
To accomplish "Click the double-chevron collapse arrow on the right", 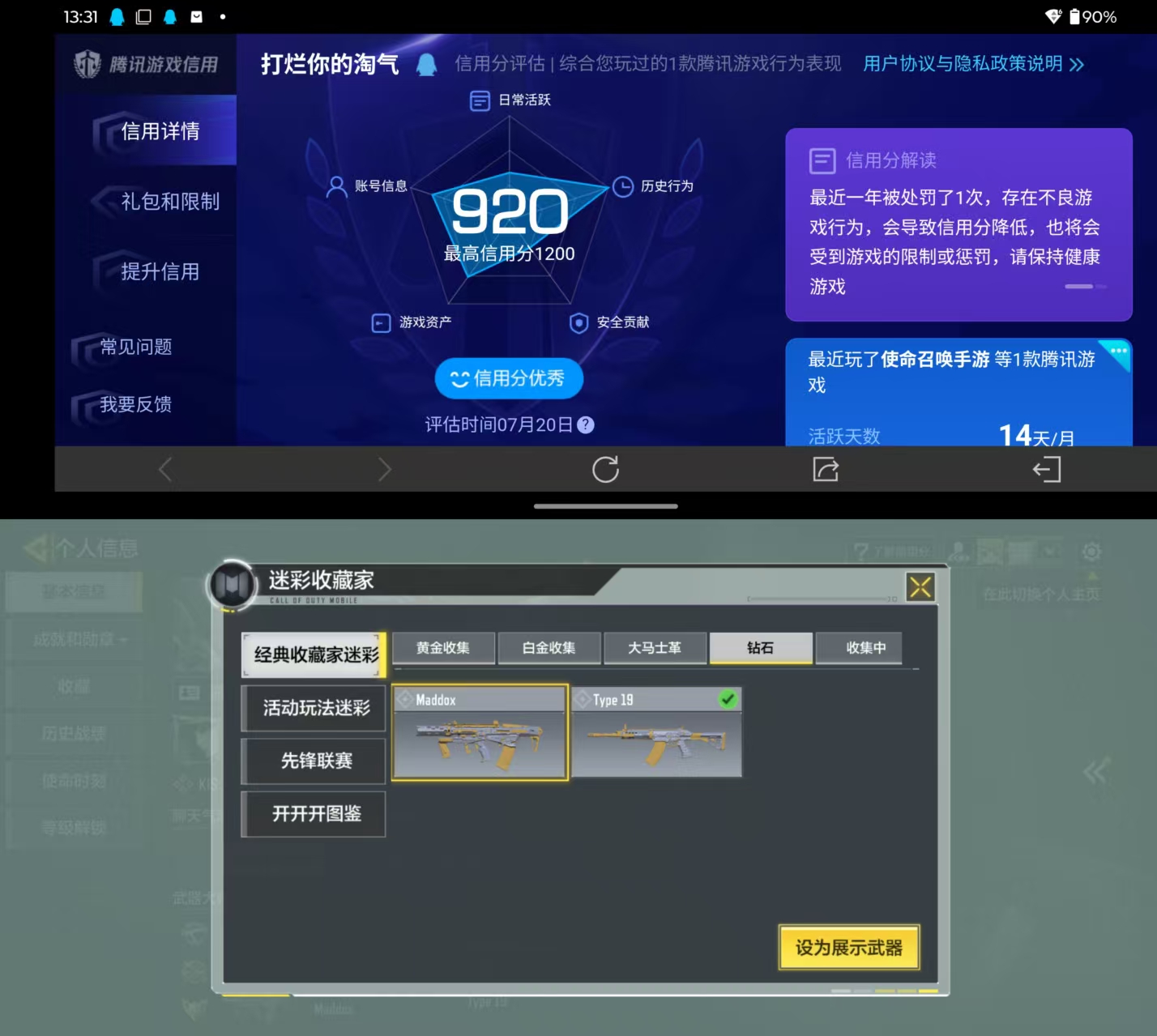I will point(1095,771).
